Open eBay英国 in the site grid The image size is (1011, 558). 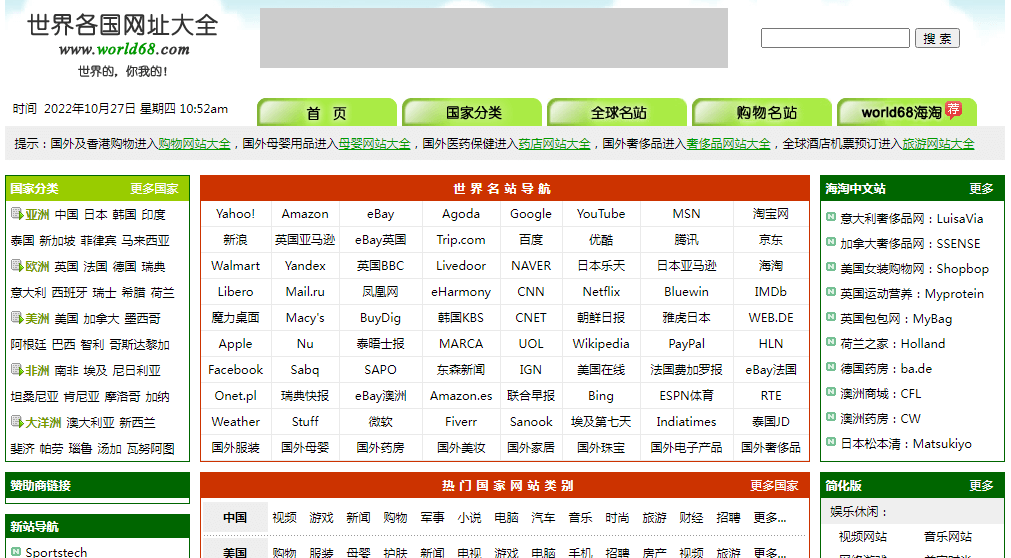click(380, 240)
